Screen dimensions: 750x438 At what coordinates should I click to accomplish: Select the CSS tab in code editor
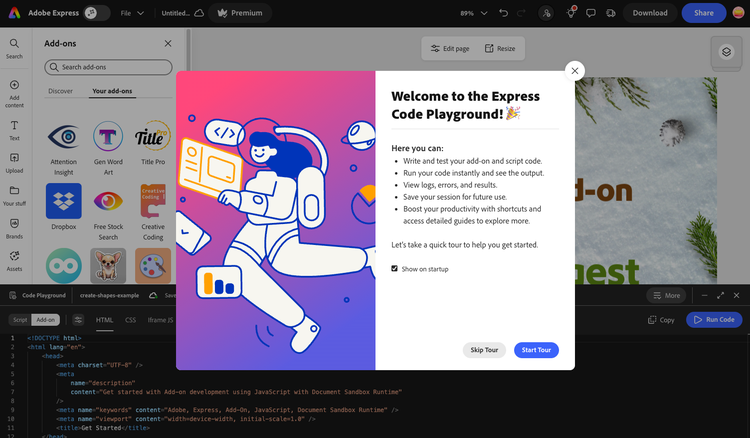[x=130, y=320]
